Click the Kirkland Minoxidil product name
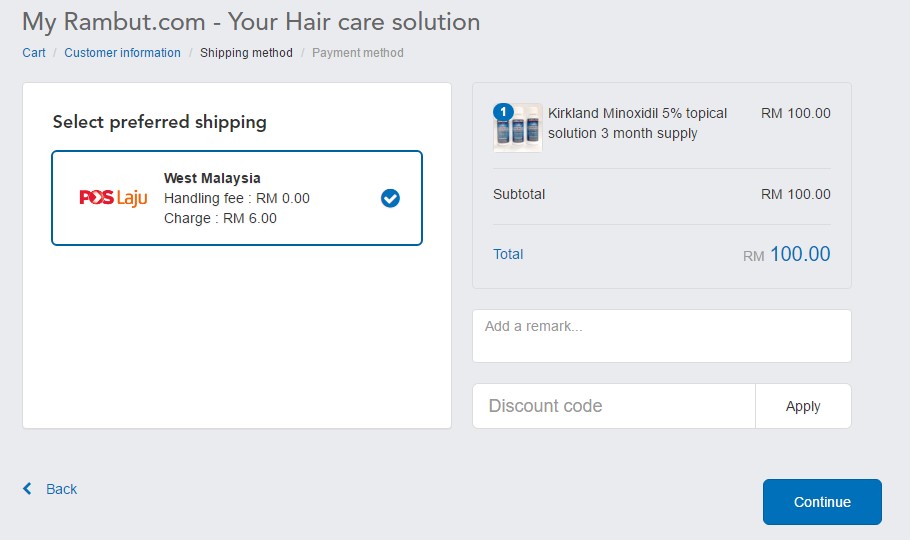 637,123
